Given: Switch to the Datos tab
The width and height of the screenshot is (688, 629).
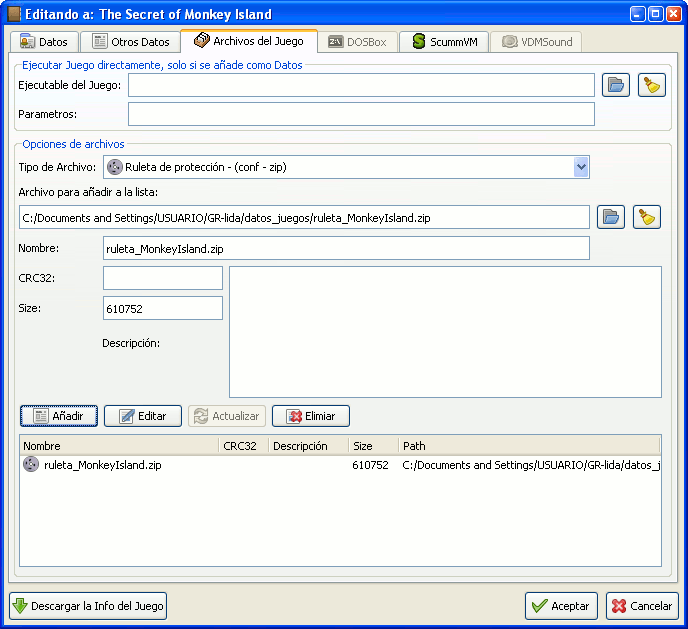Looking at the screenshot, I should tap(44, 42).
